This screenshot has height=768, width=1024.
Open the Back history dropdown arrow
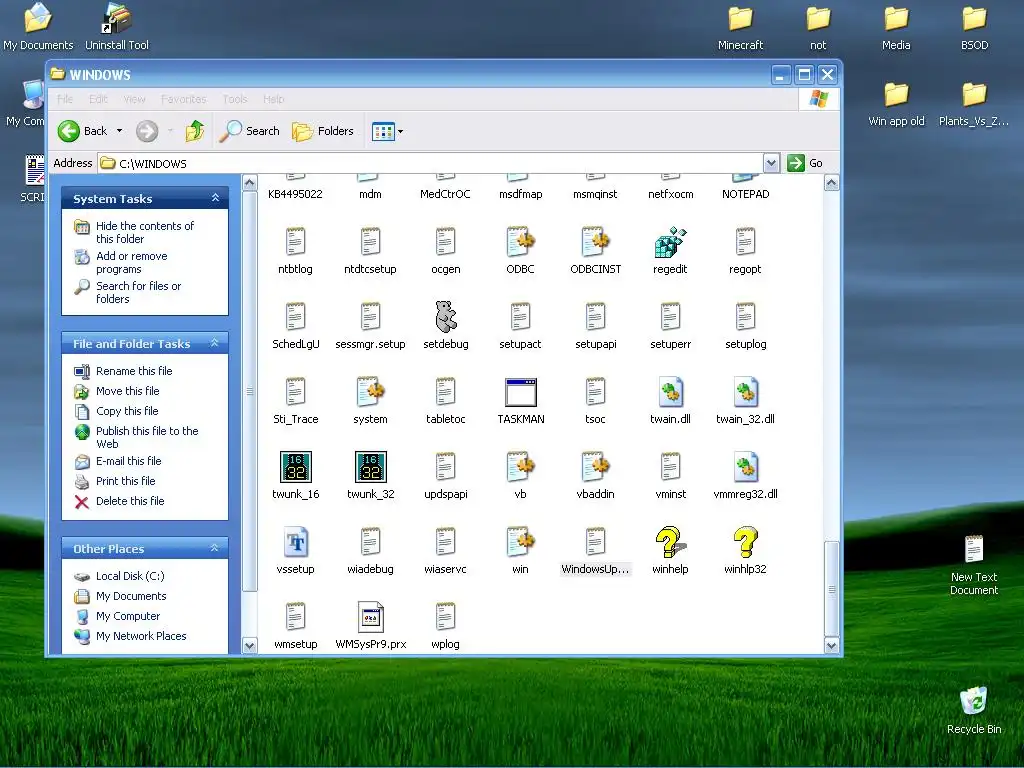tap(120, 131)
